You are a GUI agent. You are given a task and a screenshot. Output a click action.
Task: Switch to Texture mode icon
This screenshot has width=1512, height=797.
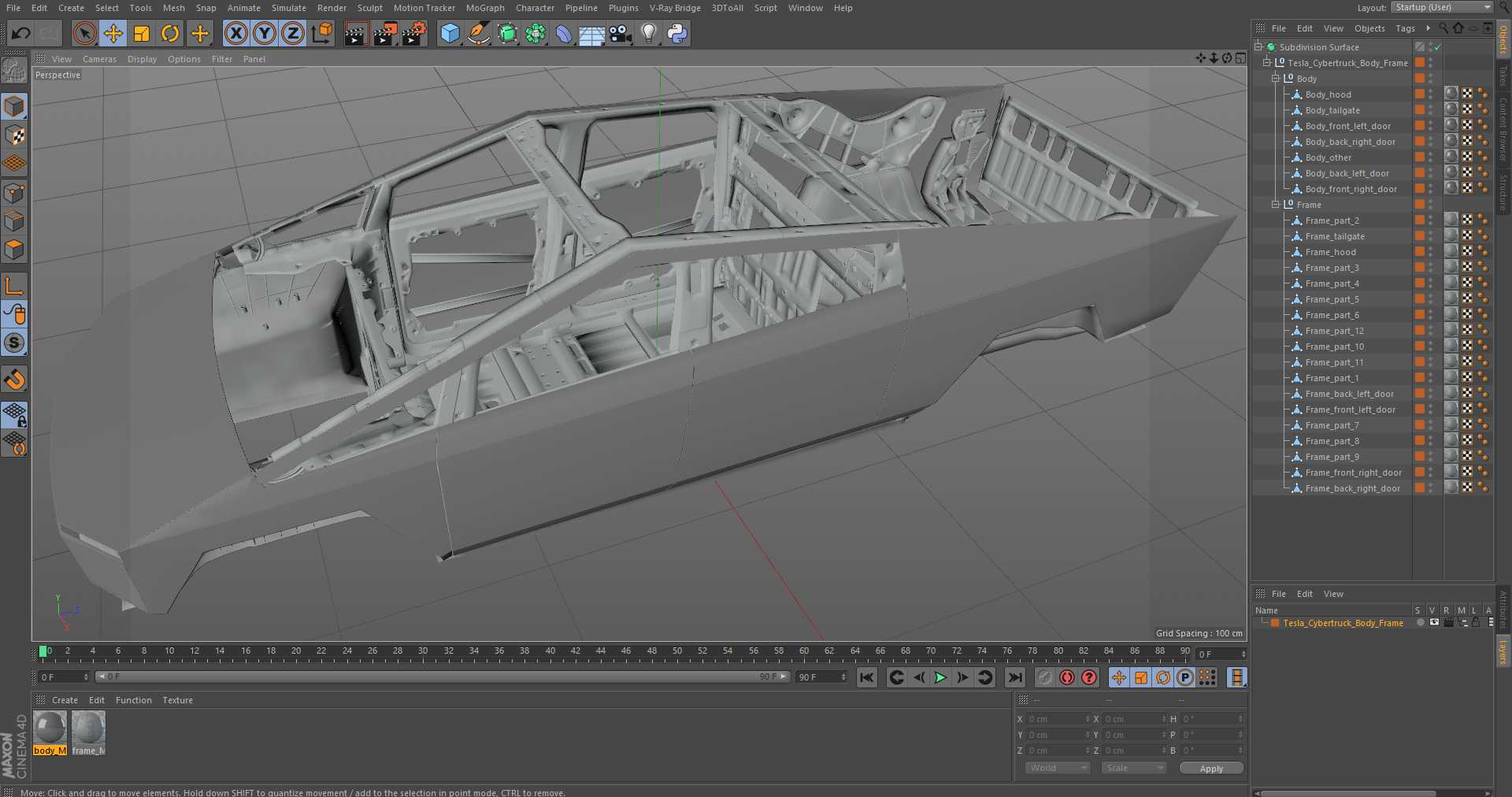(14, 135)
